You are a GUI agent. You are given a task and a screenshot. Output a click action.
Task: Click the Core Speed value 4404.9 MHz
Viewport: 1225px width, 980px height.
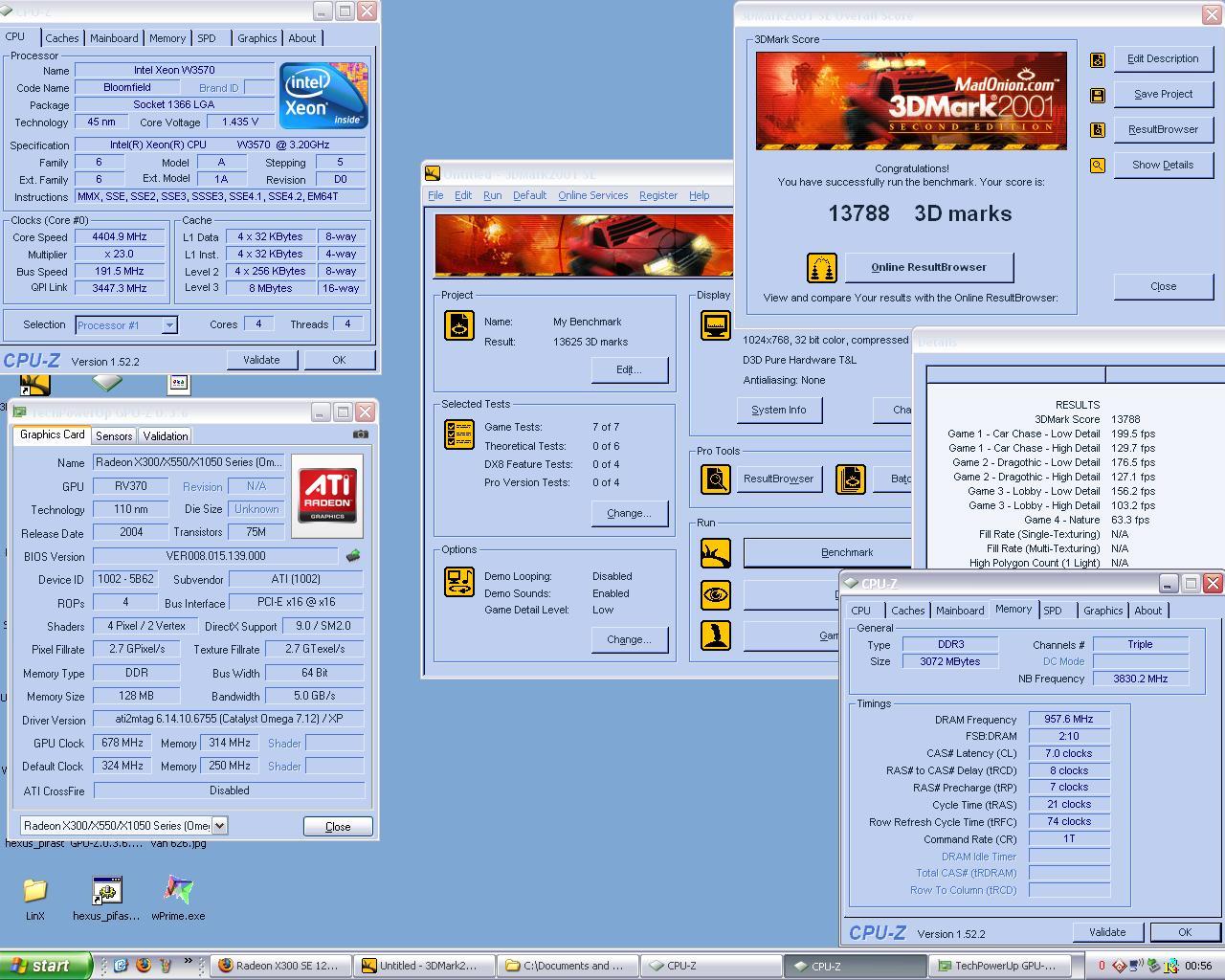pyautogui.click(x=120, y=237)
